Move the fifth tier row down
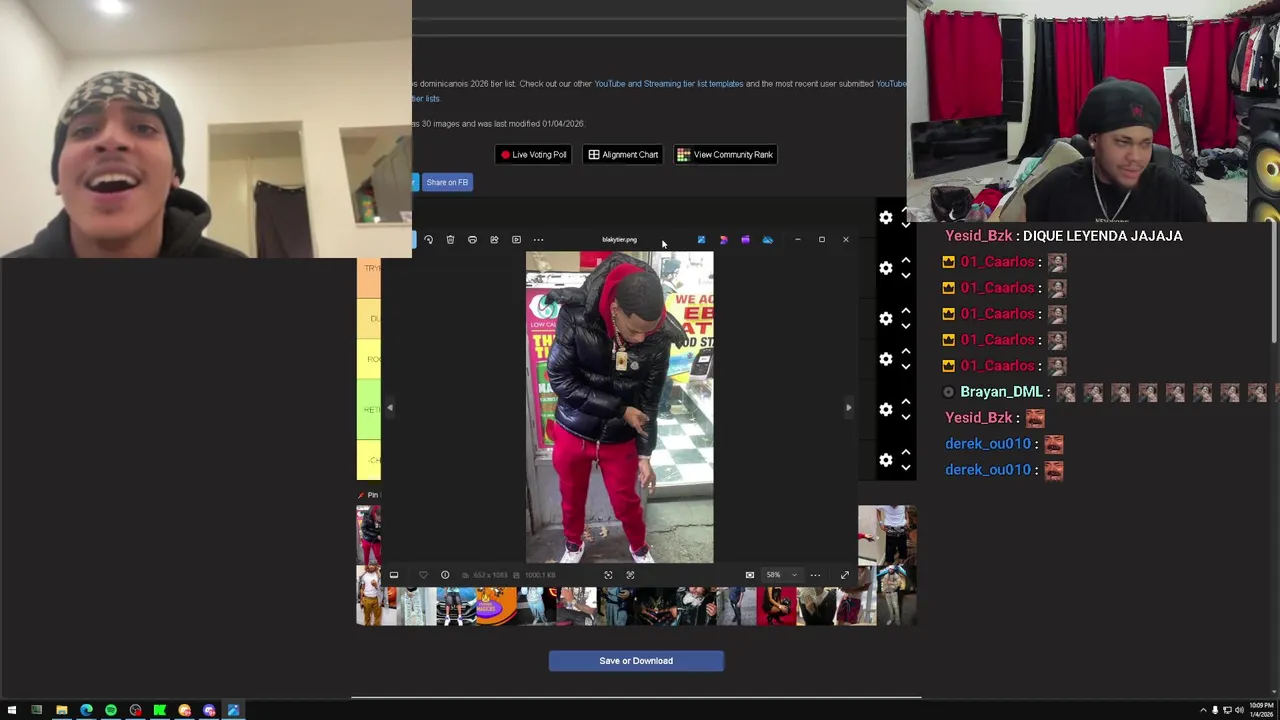The height and width of the screenshot is (720, 1280). click(906, 417)
